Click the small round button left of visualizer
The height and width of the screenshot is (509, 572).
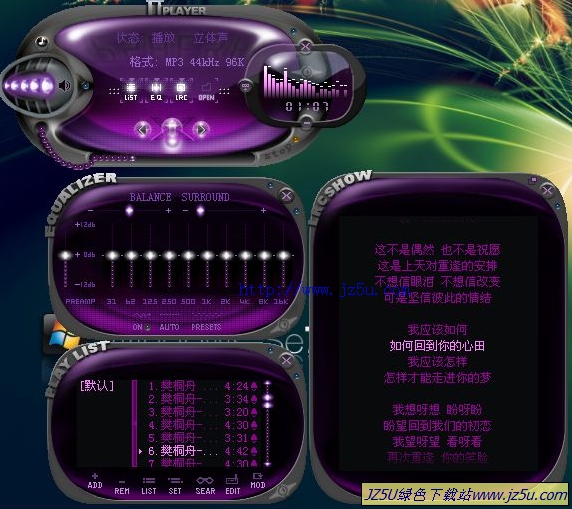click(246, 86)
